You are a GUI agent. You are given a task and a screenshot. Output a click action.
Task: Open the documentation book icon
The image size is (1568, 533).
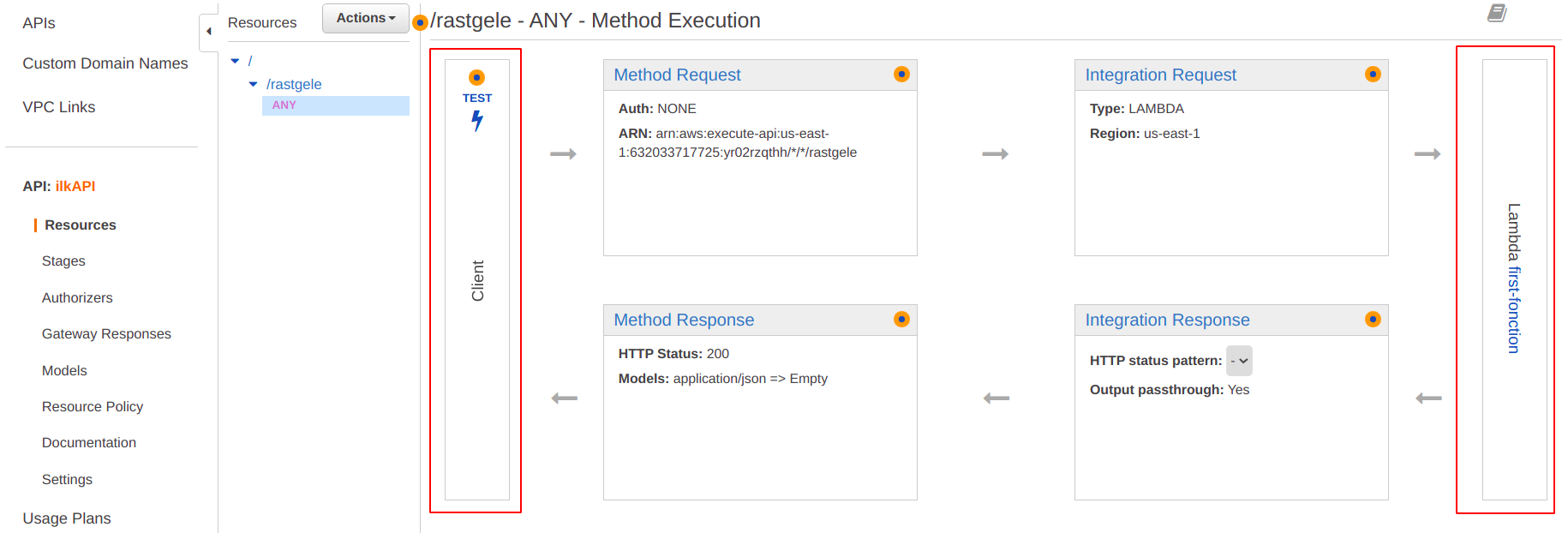(1497, 13)
